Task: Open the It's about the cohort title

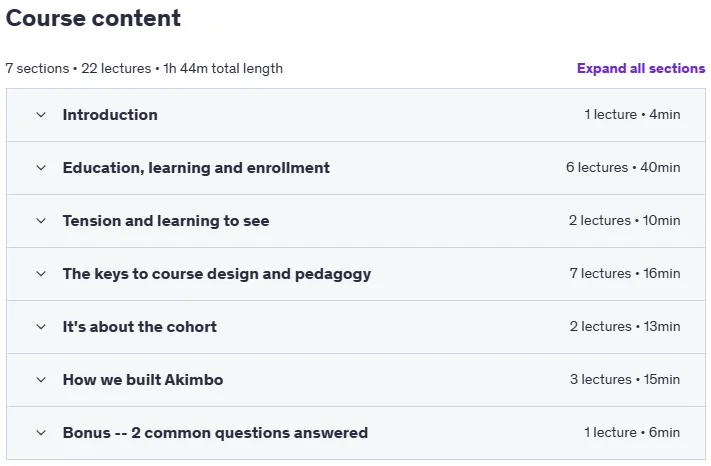Action: (x=140, y=327)
